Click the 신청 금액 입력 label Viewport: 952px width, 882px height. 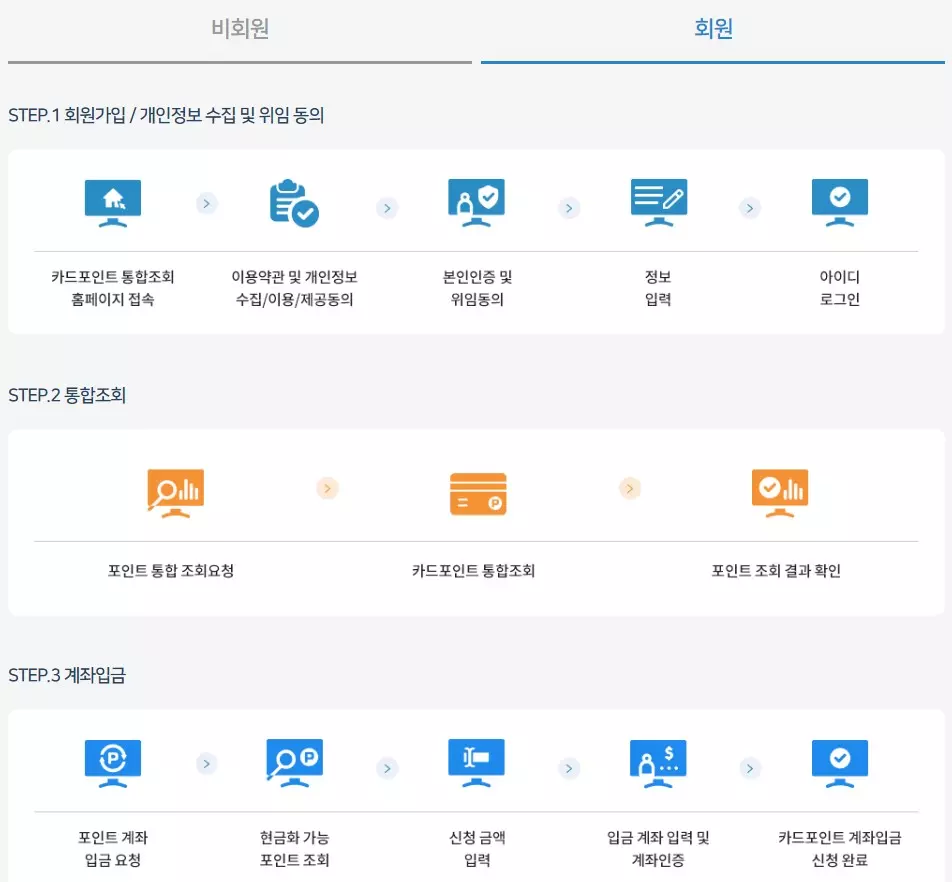click(x=477, y=849)
